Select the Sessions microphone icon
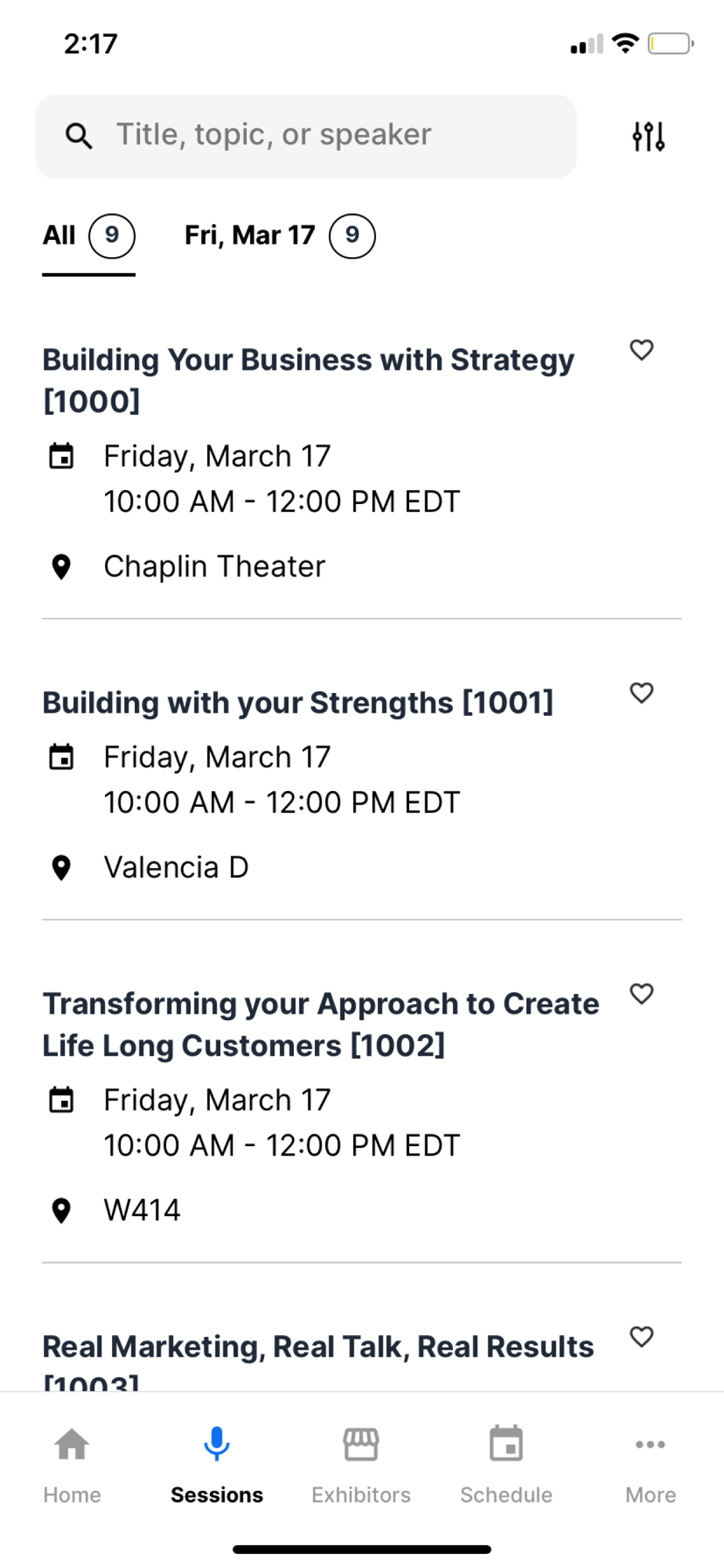The width and height of the screenshot is (724, 1568). click(x=217, y=1443)
